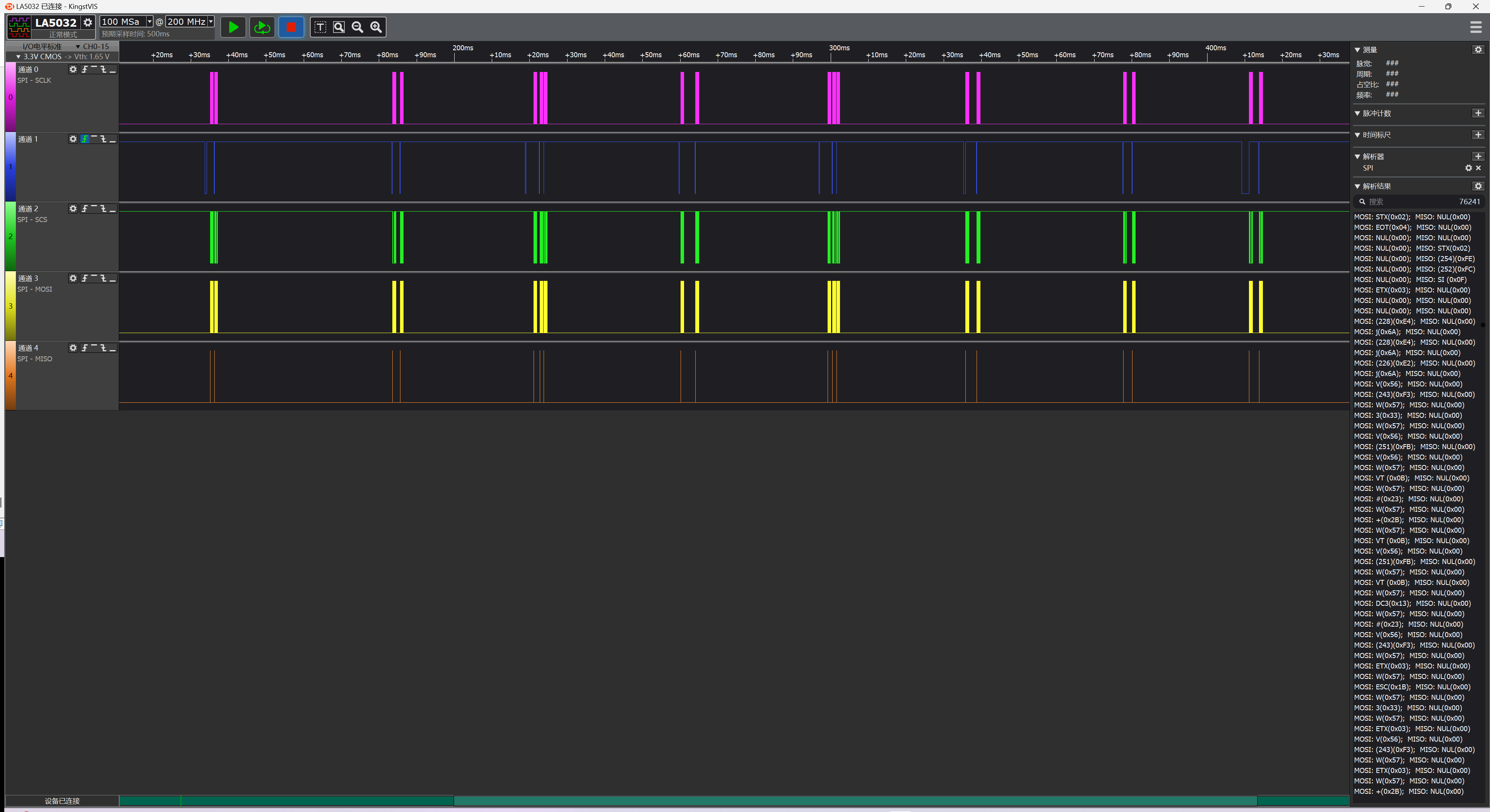Toggle low level trigger on channel 0
Image resolution: width=1490 pixels, height=812 pixels.
pos(112,69)
